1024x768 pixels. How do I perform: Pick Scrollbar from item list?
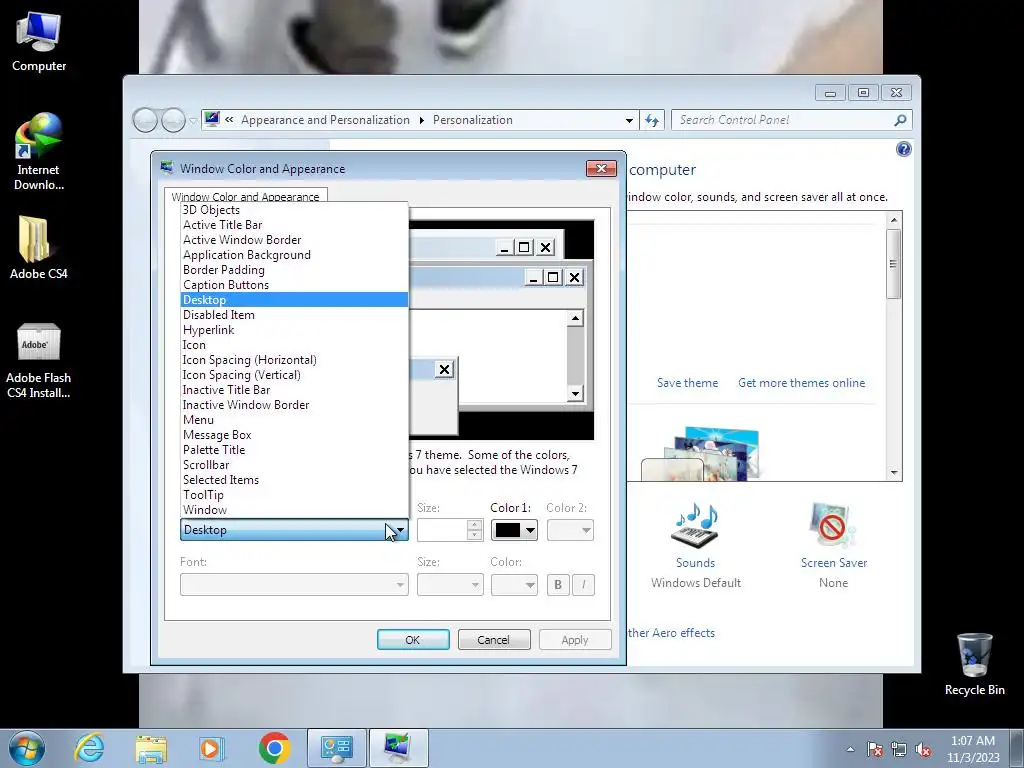(x=294, y=465)
